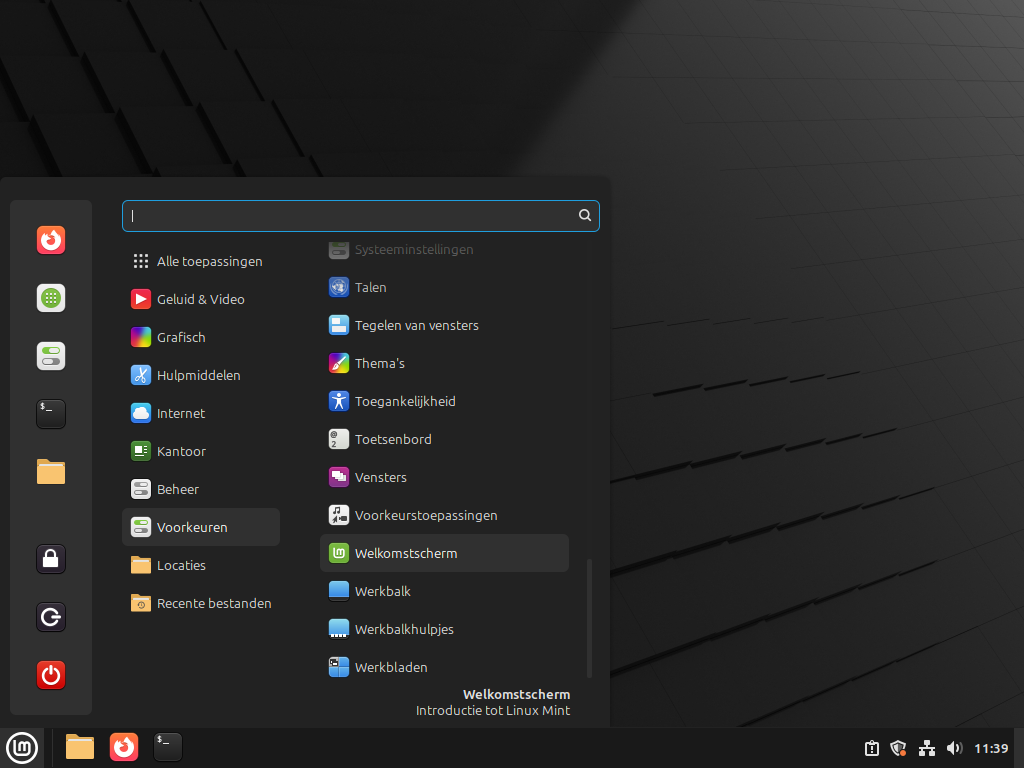
Task: Click the Welkomstscherm Mint logo icon
Action: click(x=339, y=553)
